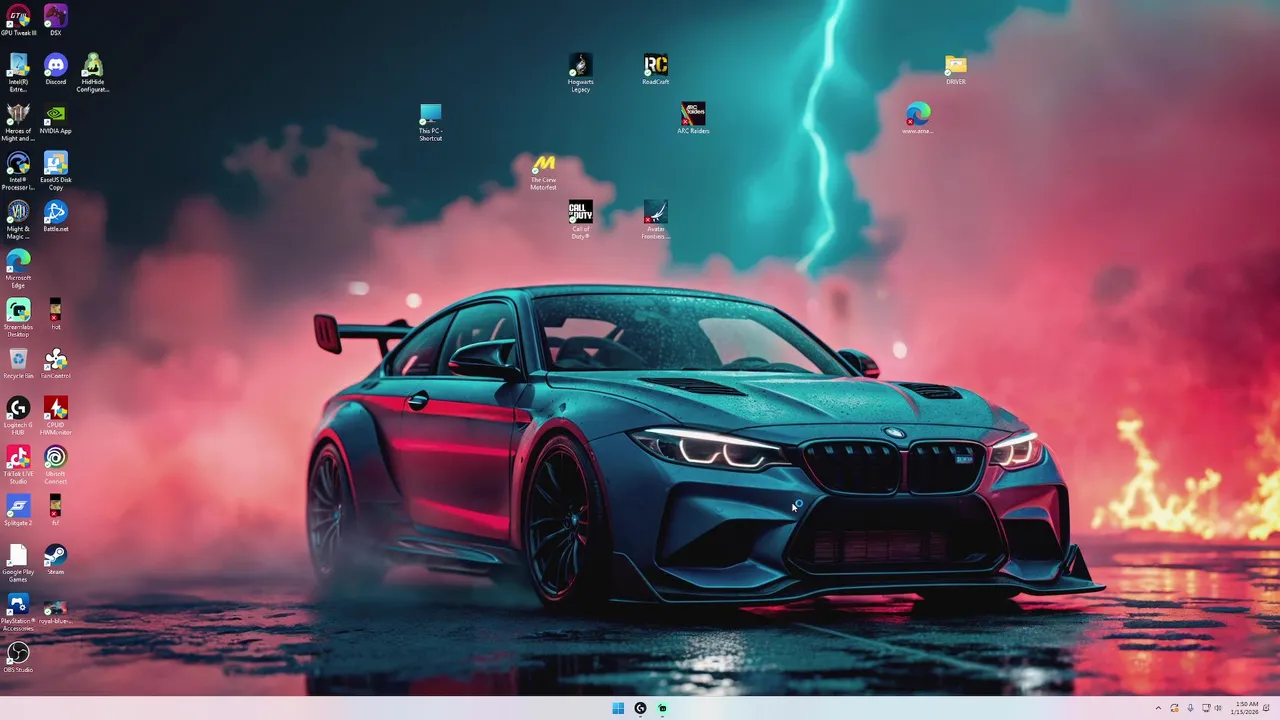Select Intel Processor desktop icon
This screenshot has width=1280, height=720.
(x=18, y=170)
